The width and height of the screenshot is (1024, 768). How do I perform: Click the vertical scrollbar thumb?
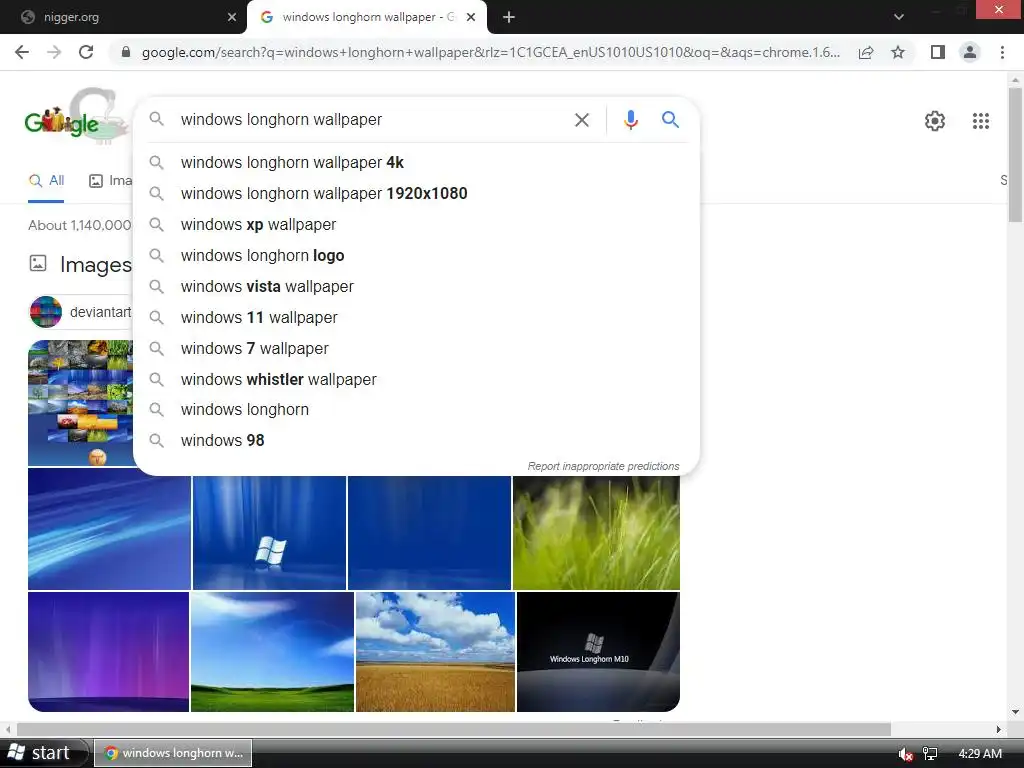coord(1015,154)
